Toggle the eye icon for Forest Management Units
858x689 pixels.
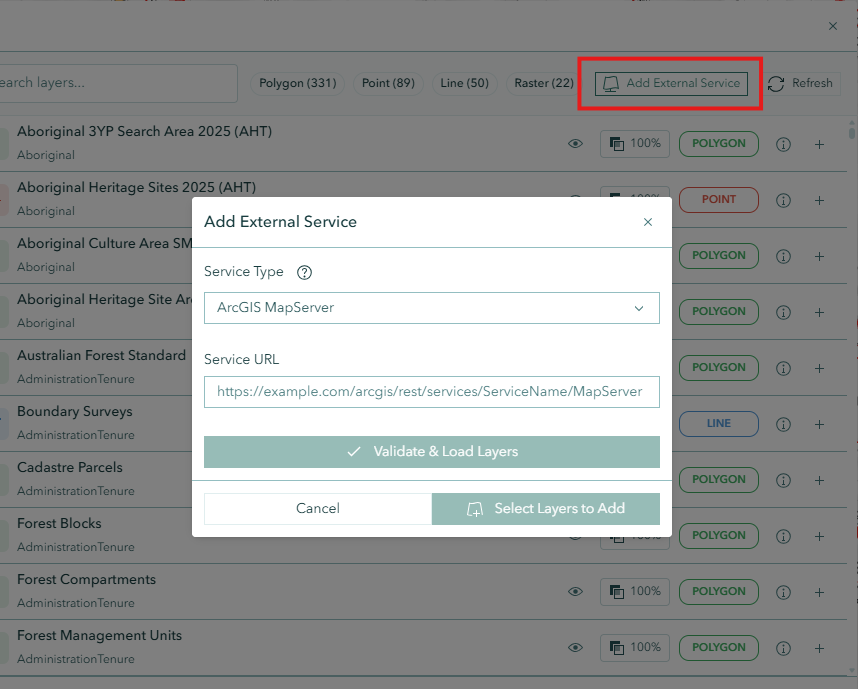click(x=575, y=647)
